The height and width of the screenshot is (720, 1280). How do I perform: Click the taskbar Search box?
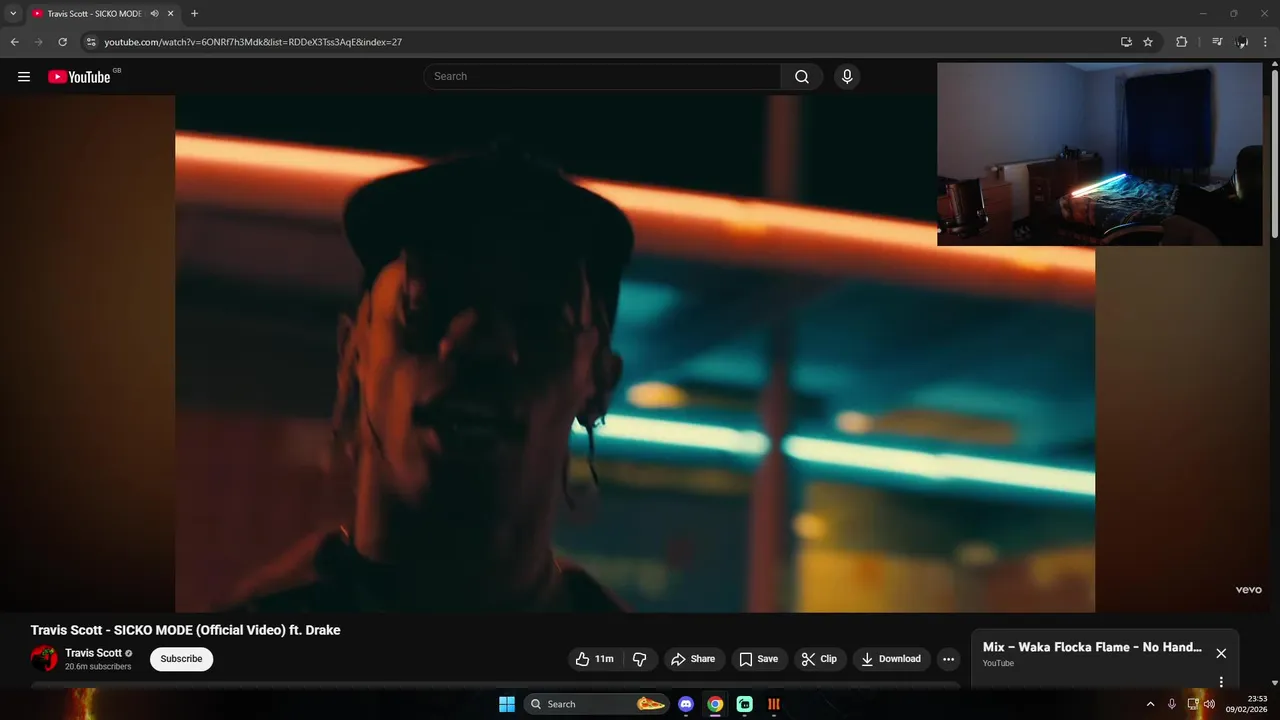pyautogui.click(x=597, y=704)
